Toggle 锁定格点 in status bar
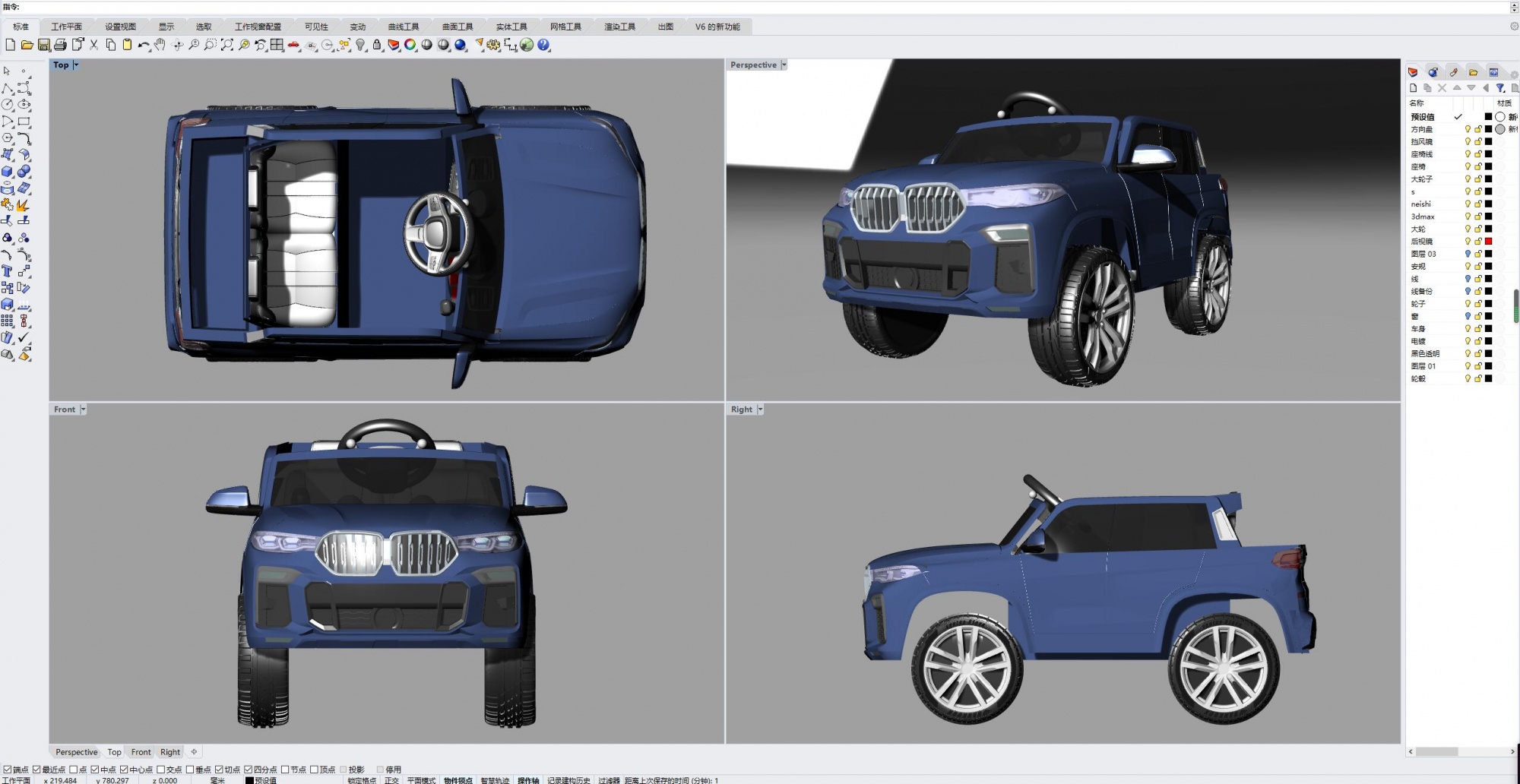Image resolution: width=1520 pixels, height=784 pixels. [x=362, y=780]
